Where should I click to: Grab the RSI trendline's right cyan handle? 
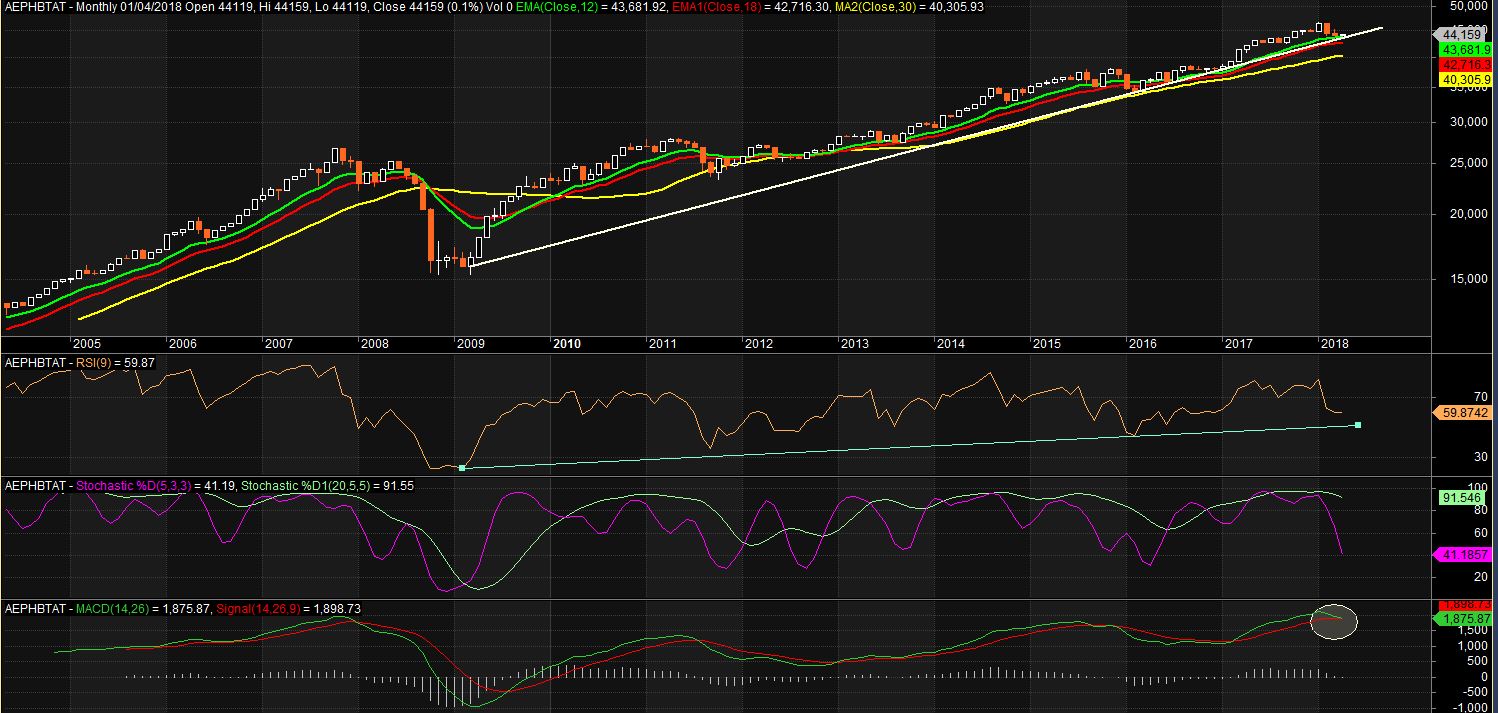[1358, 425]
